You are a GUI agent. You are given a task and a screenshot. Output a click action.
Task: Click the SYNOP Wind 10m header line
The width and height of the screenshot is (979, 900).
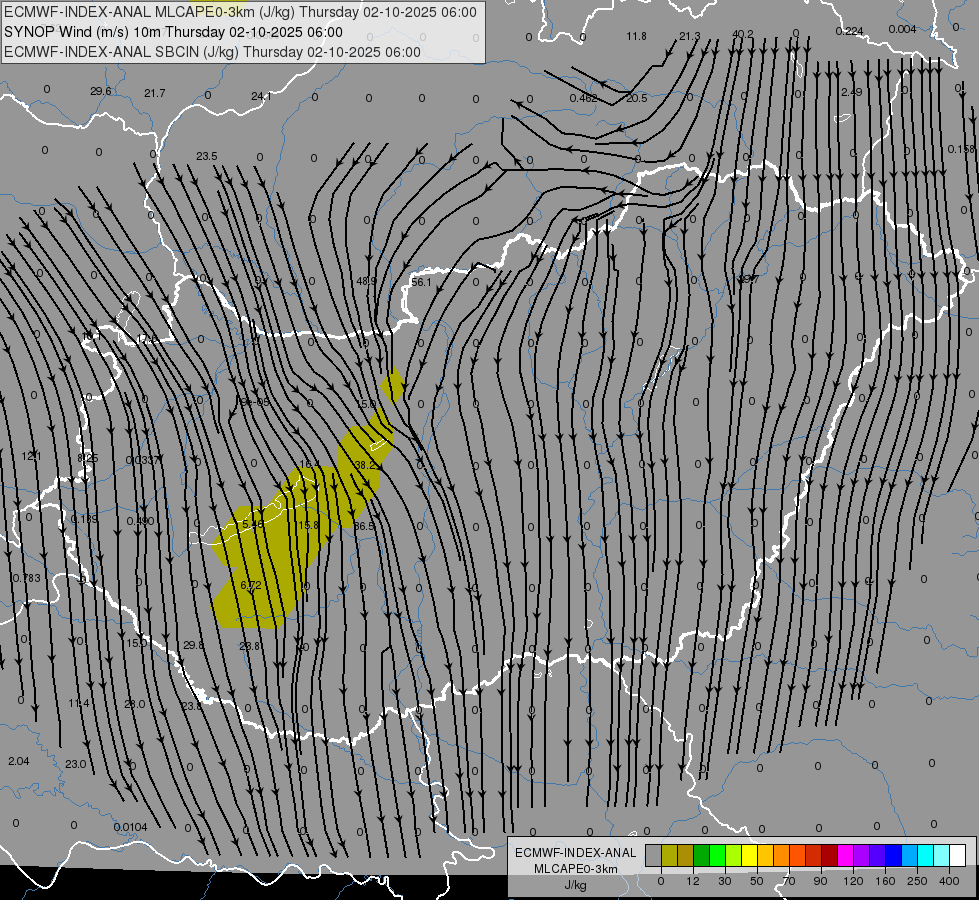click(173, 32)
